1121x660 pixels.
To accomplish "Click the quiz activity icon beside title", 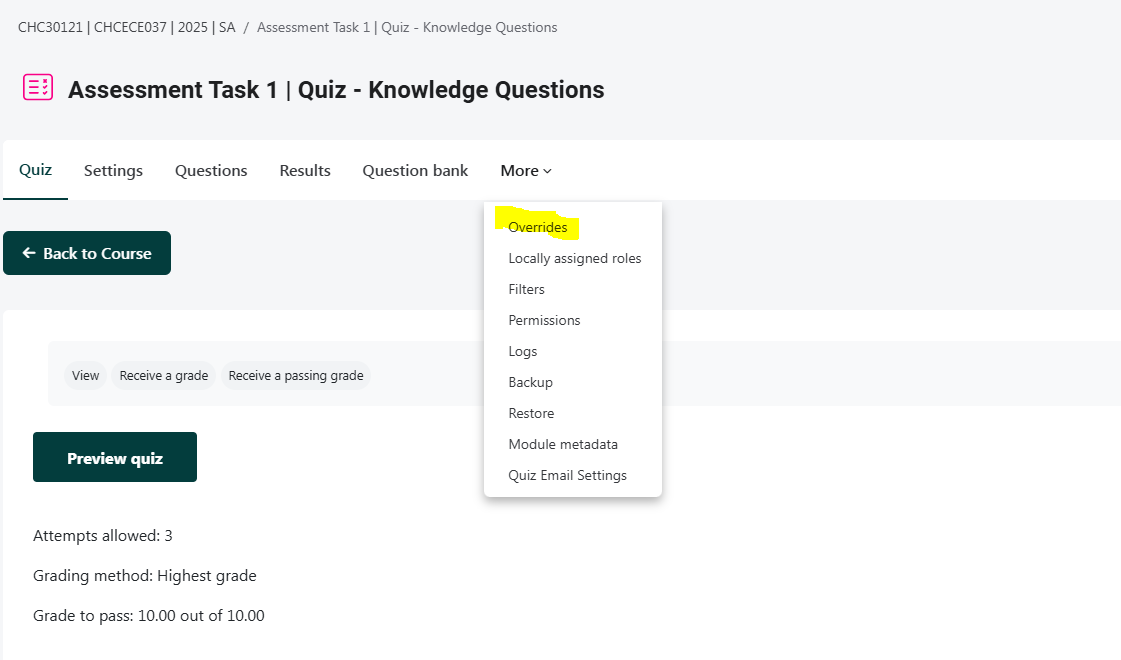I will [x=38, y=88].
